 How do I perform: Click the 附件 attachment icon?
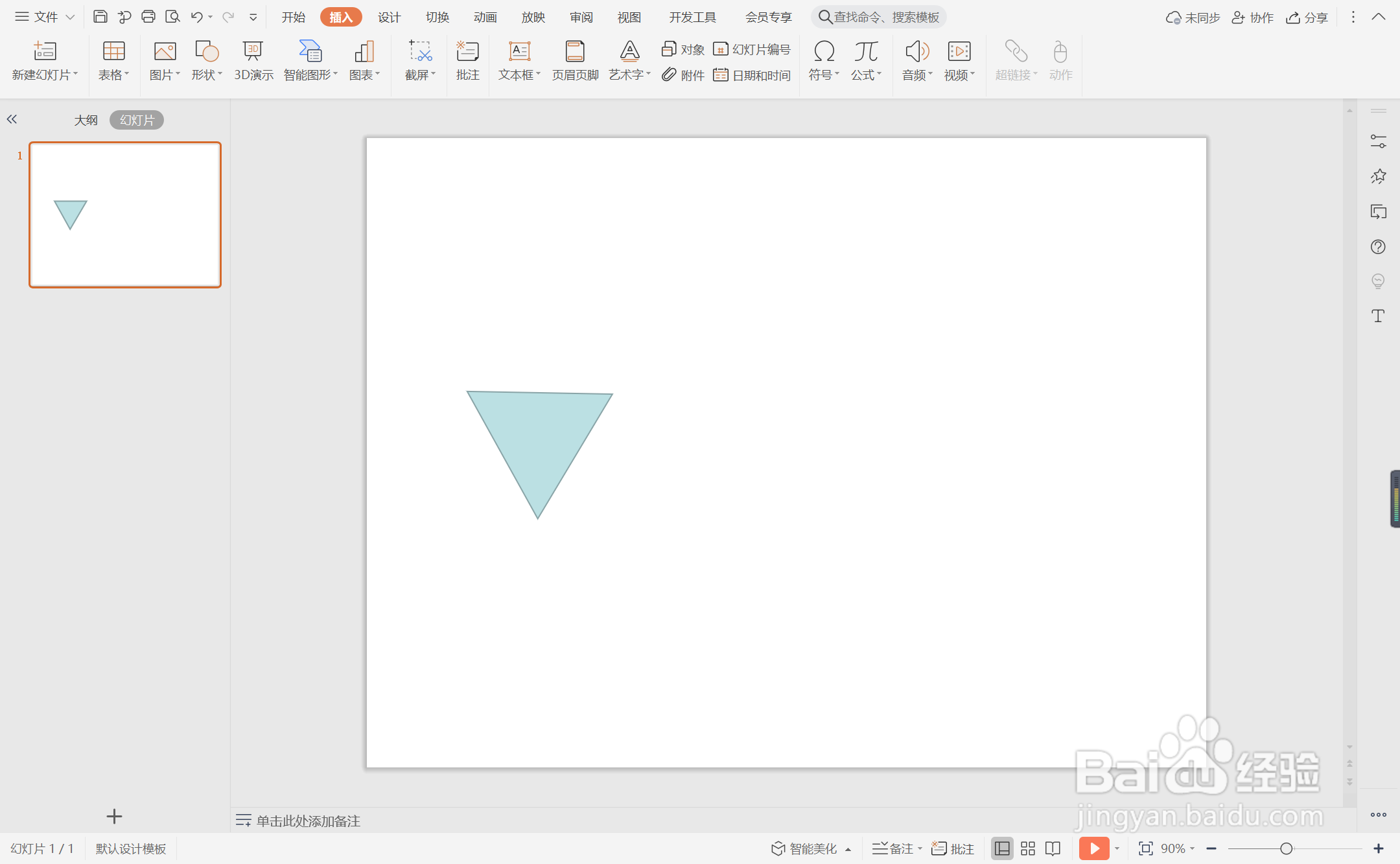669,75
